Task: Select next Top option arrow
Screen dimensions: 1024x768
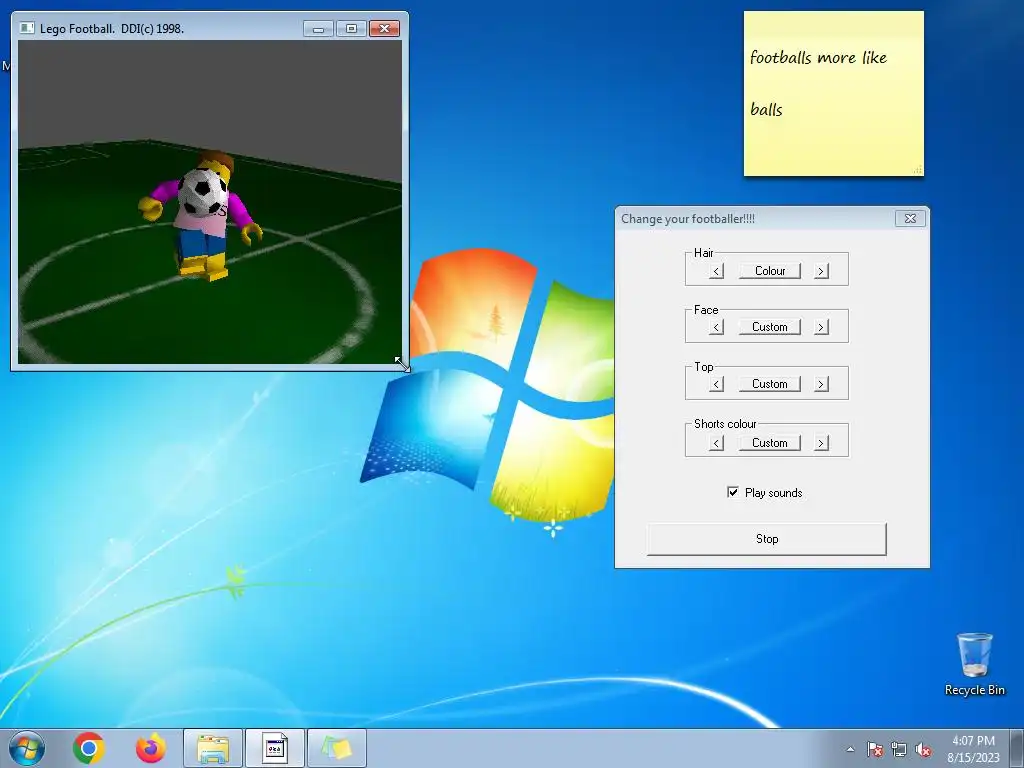Action: pyautogui.click(x=822, y=384)
